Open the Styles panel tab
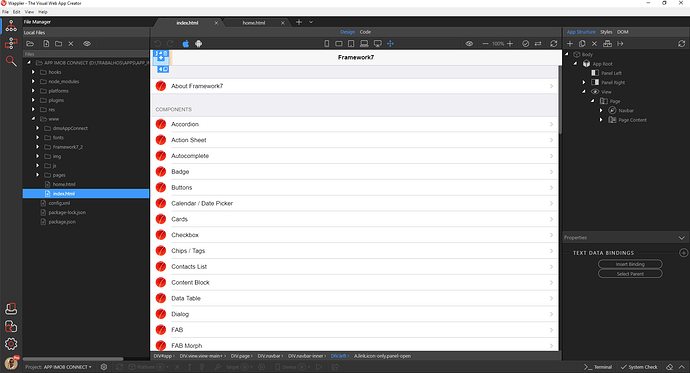Image resolution: width=690 pixels, height=373 pixels. tap(606, 32)
